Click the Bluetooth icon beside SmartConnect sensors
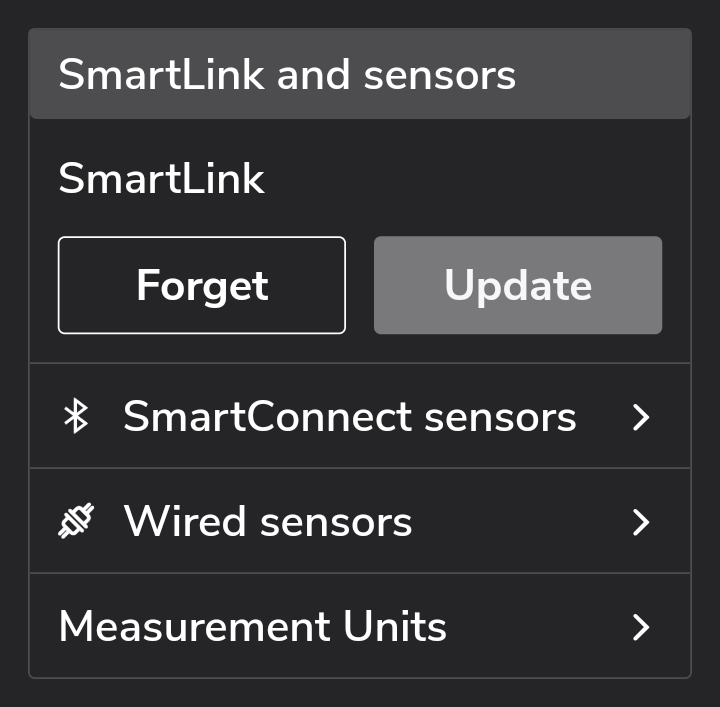 (76, 417)
